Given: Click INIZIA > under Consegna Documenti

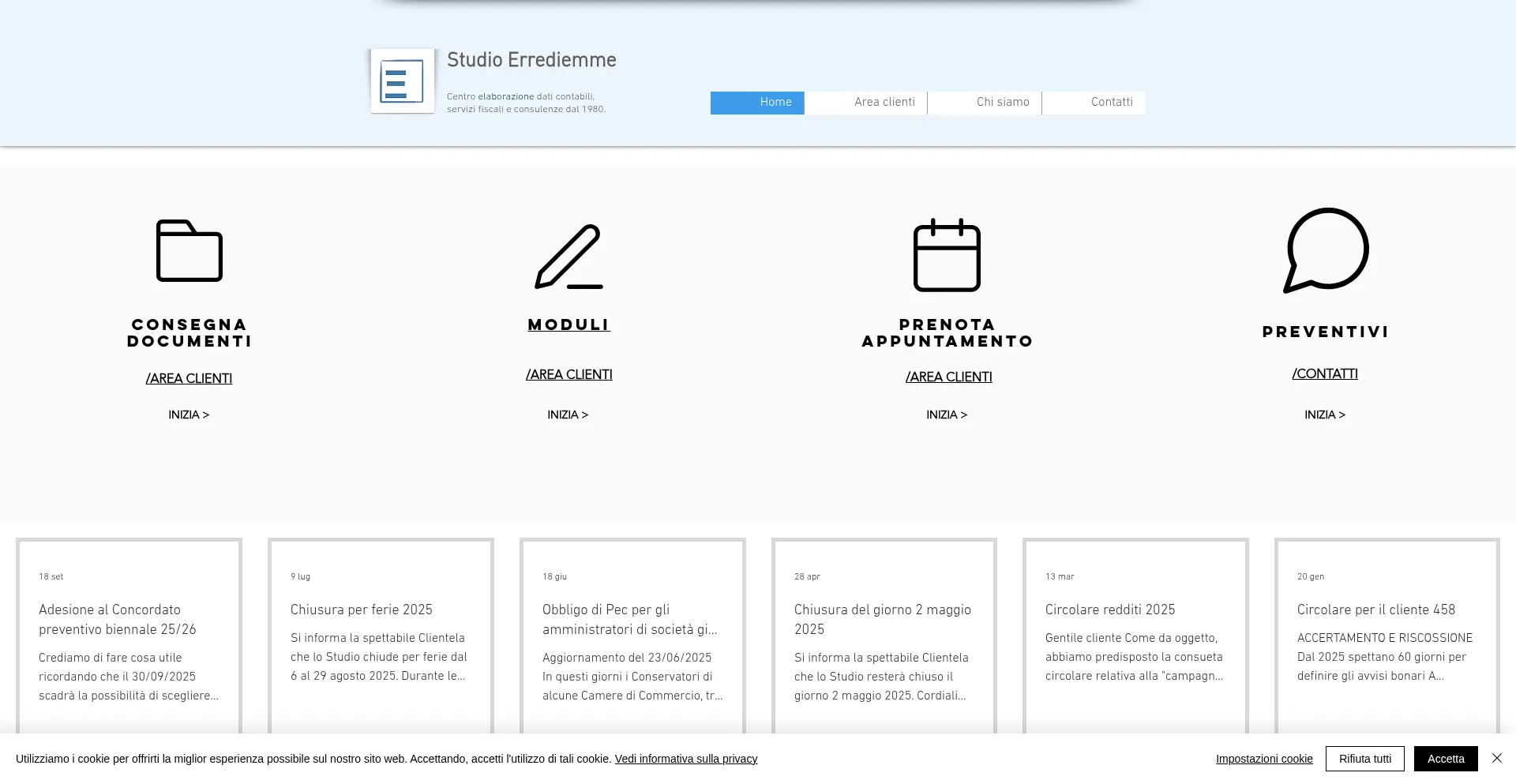Looking at the screenshot, I should tap(189, 415).
